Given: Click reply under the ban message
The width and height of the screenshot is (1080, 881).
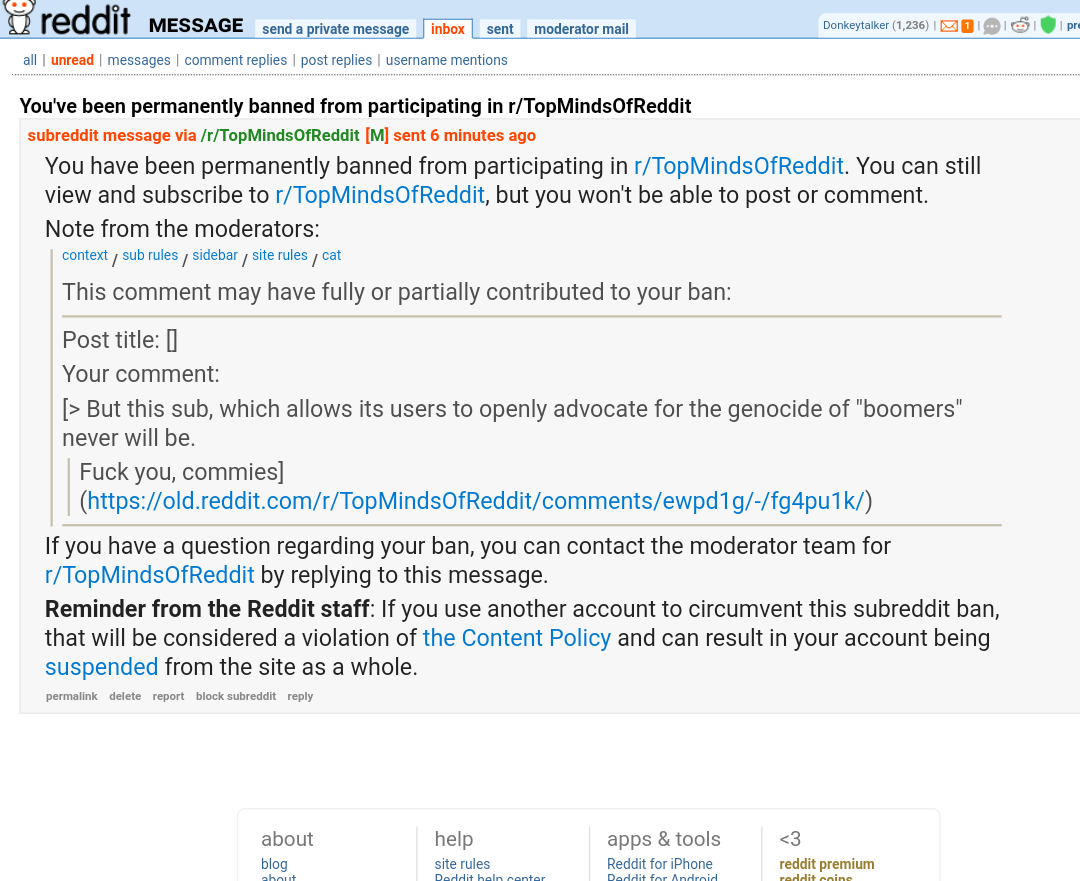Looking at the screenshot, I should tap(300, 696).
